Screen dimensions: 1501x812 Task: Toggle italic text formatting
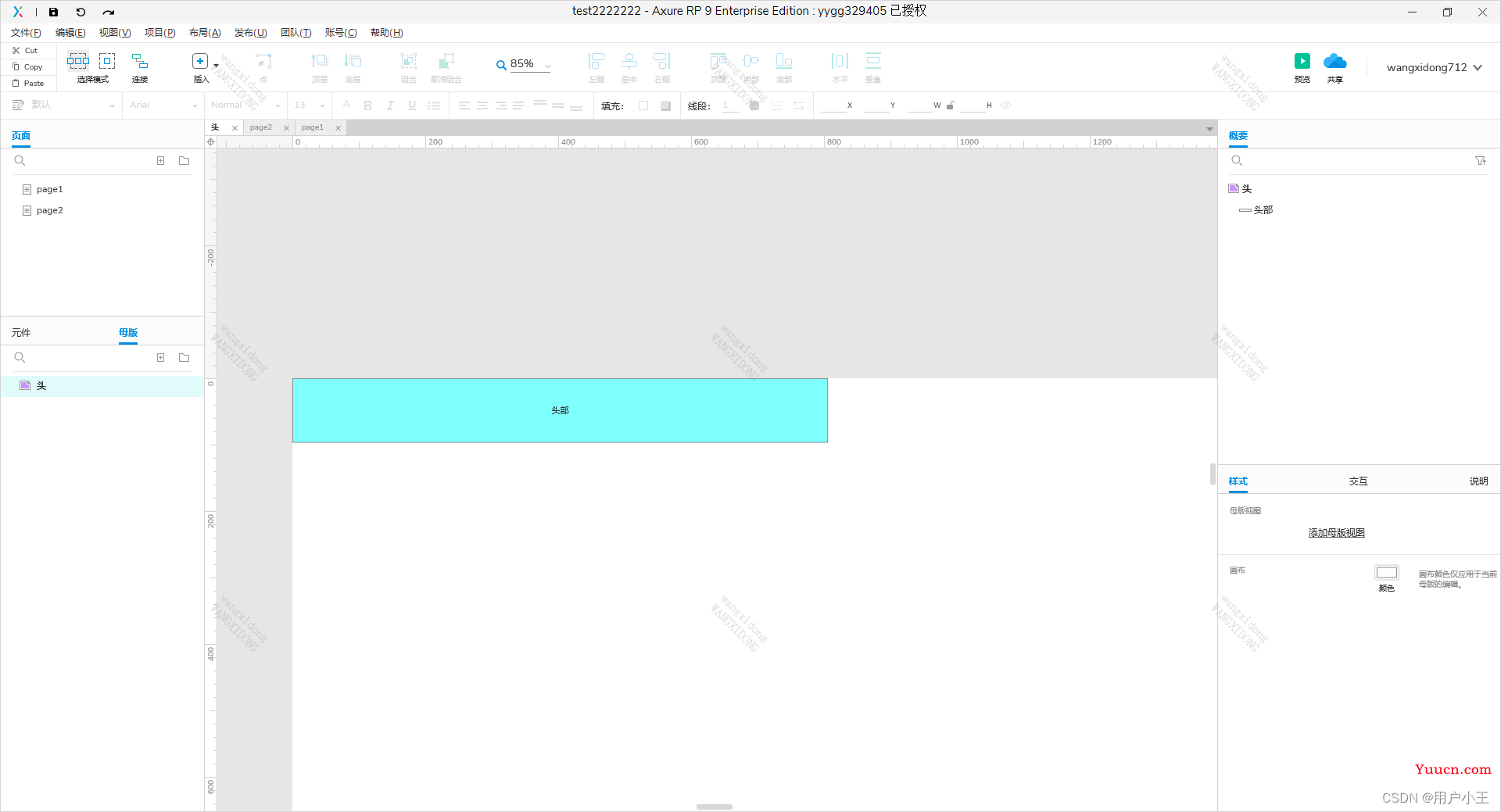[390, 106]
